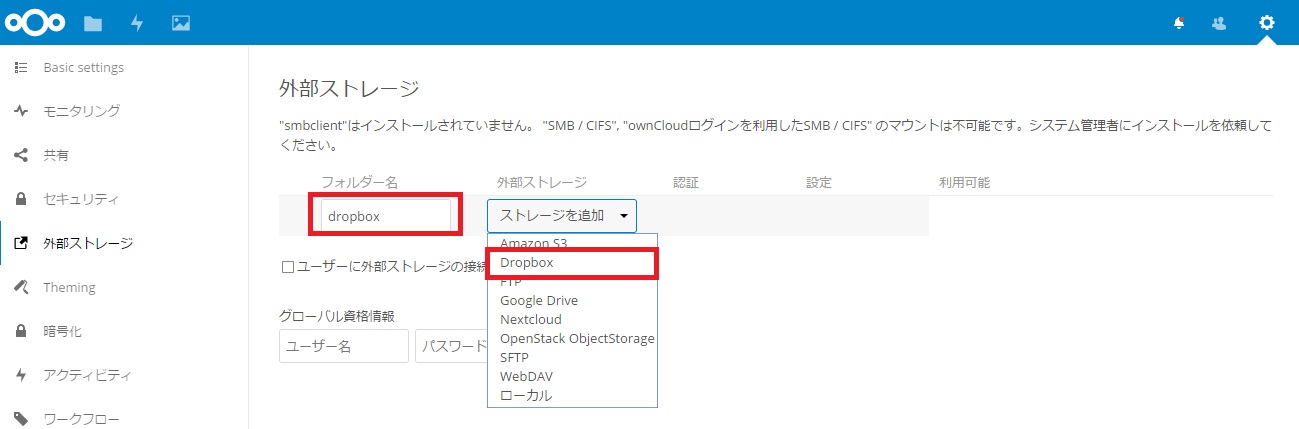Click the 外部ストレージ page heading
Screen dimensions: 1299x429
(348, 88)
